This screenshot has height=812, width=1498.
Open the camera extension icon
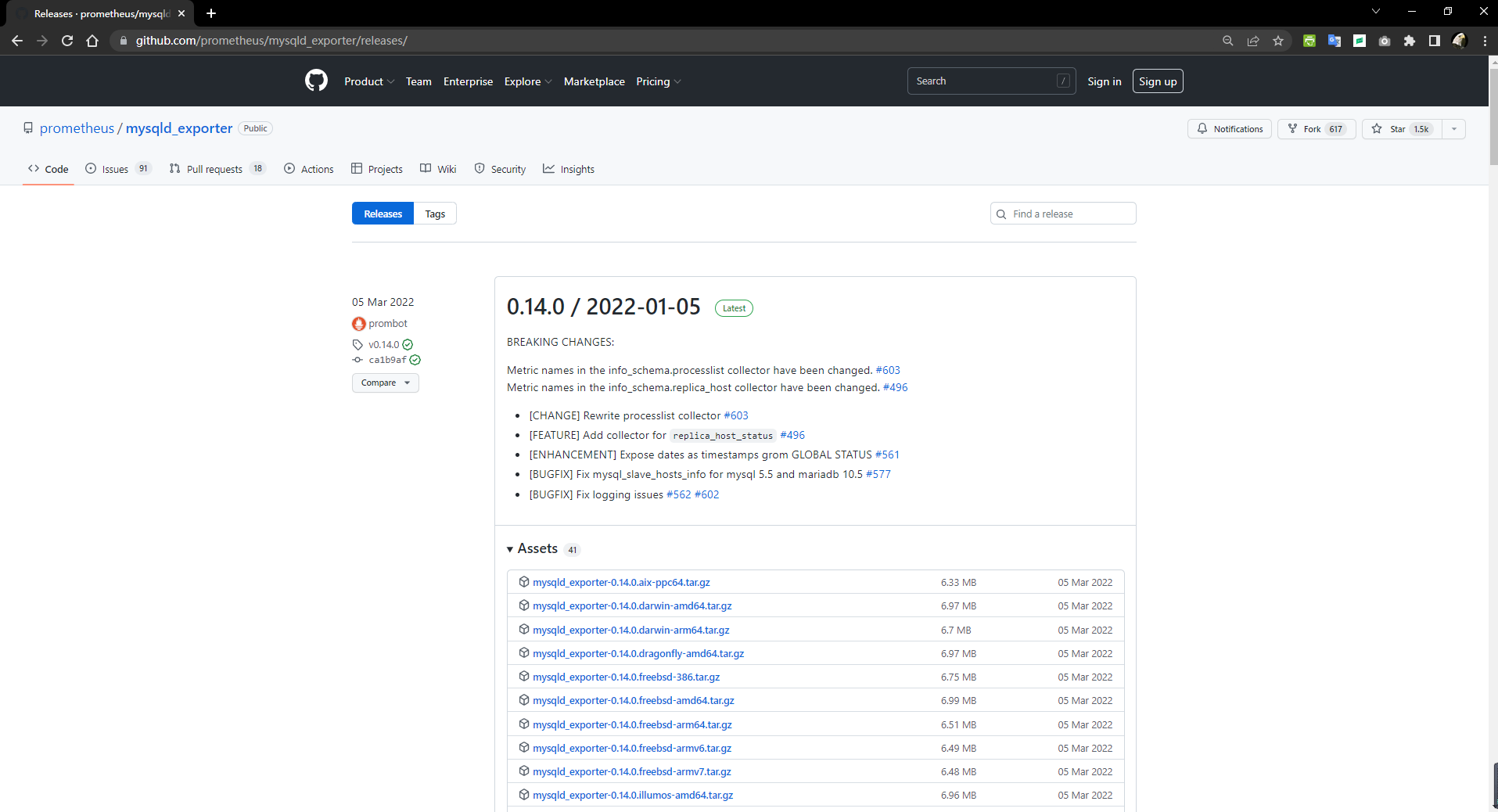pyautogui.click(x=1385, y=41)
